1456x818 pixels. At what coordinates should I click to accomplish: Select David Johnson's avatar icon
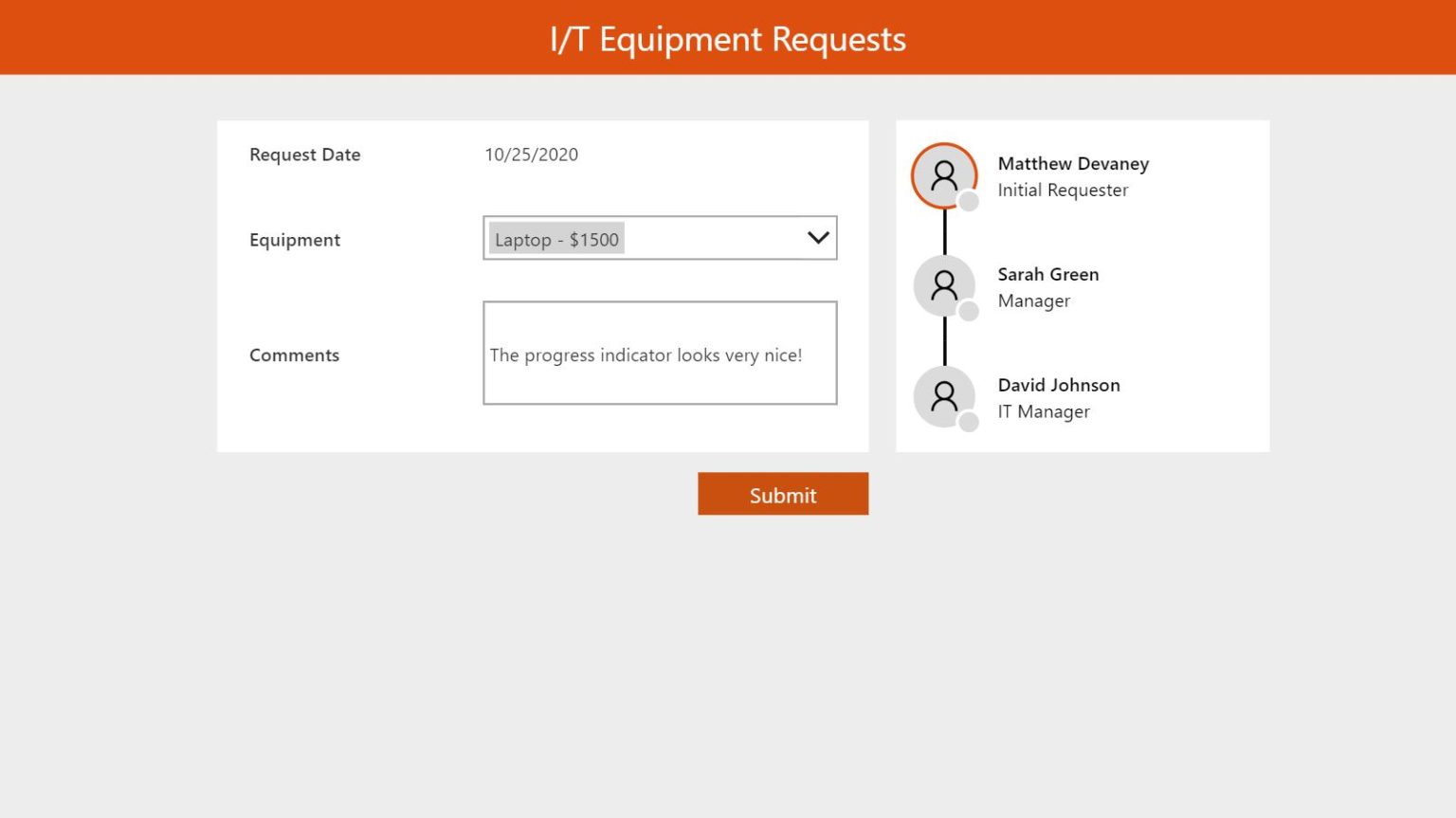(x=944, y=396)
